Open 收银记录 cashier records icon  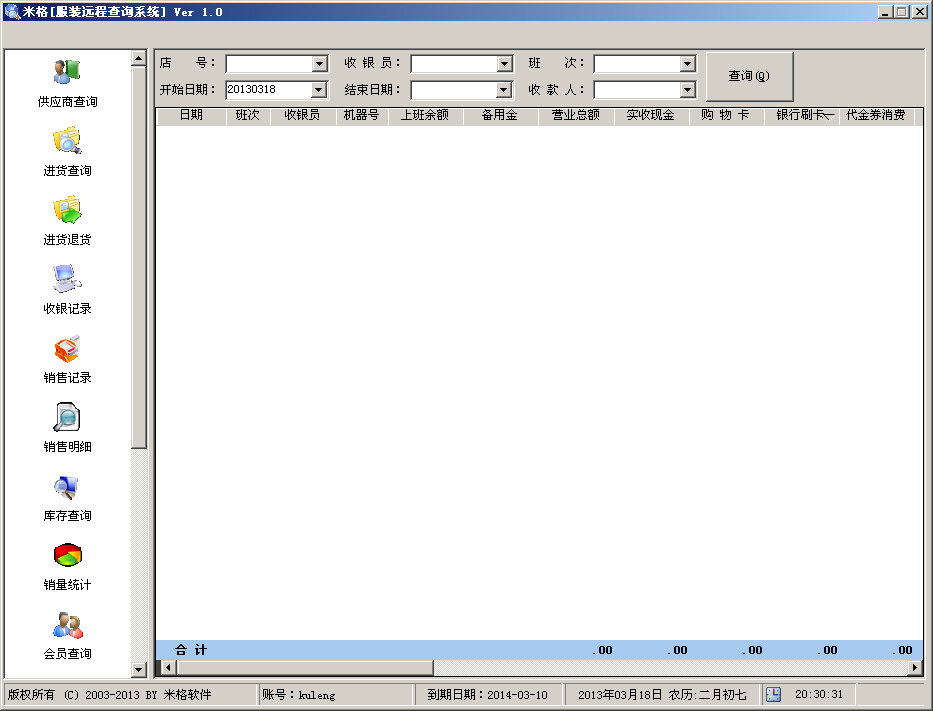point(67,278)
